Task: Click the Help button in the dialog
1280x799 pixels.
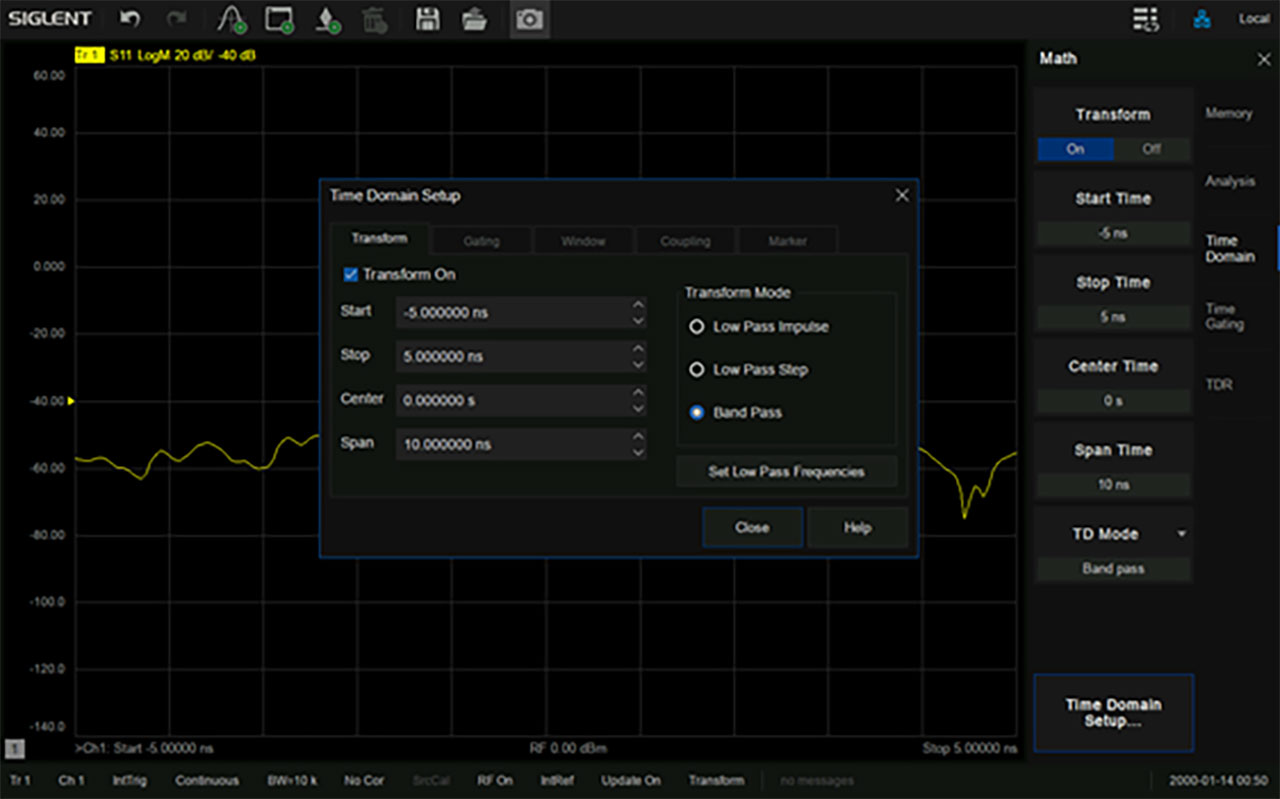Action: point(857,527)
